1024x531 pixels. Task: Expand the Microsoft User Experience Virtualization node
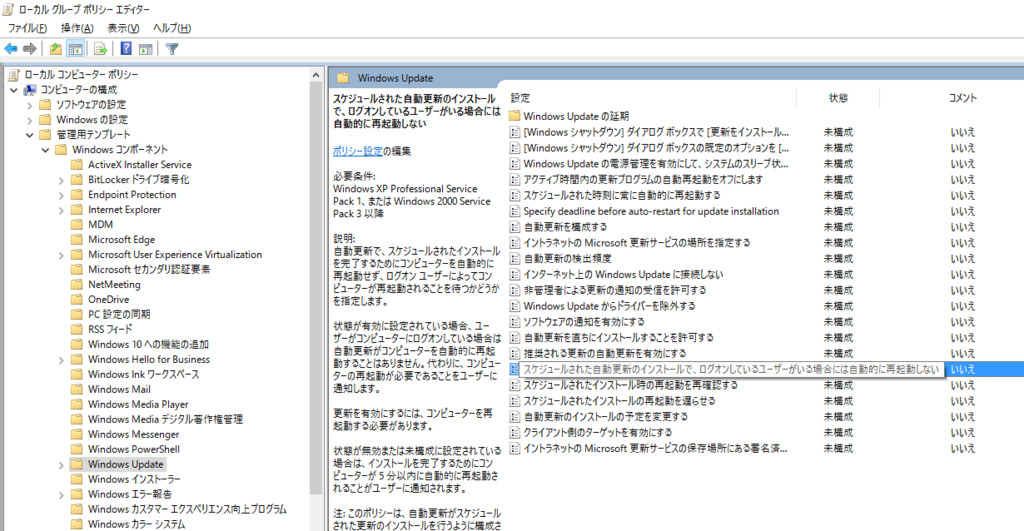pos(61,255)
